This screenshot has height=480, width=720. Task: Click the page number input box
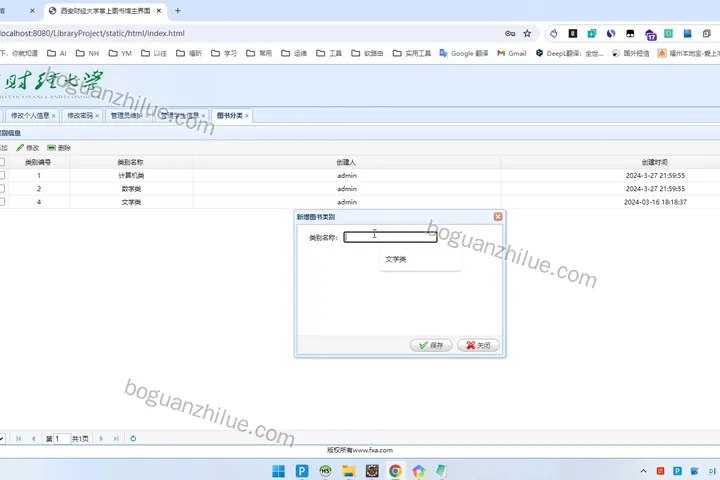click(62, 439)
